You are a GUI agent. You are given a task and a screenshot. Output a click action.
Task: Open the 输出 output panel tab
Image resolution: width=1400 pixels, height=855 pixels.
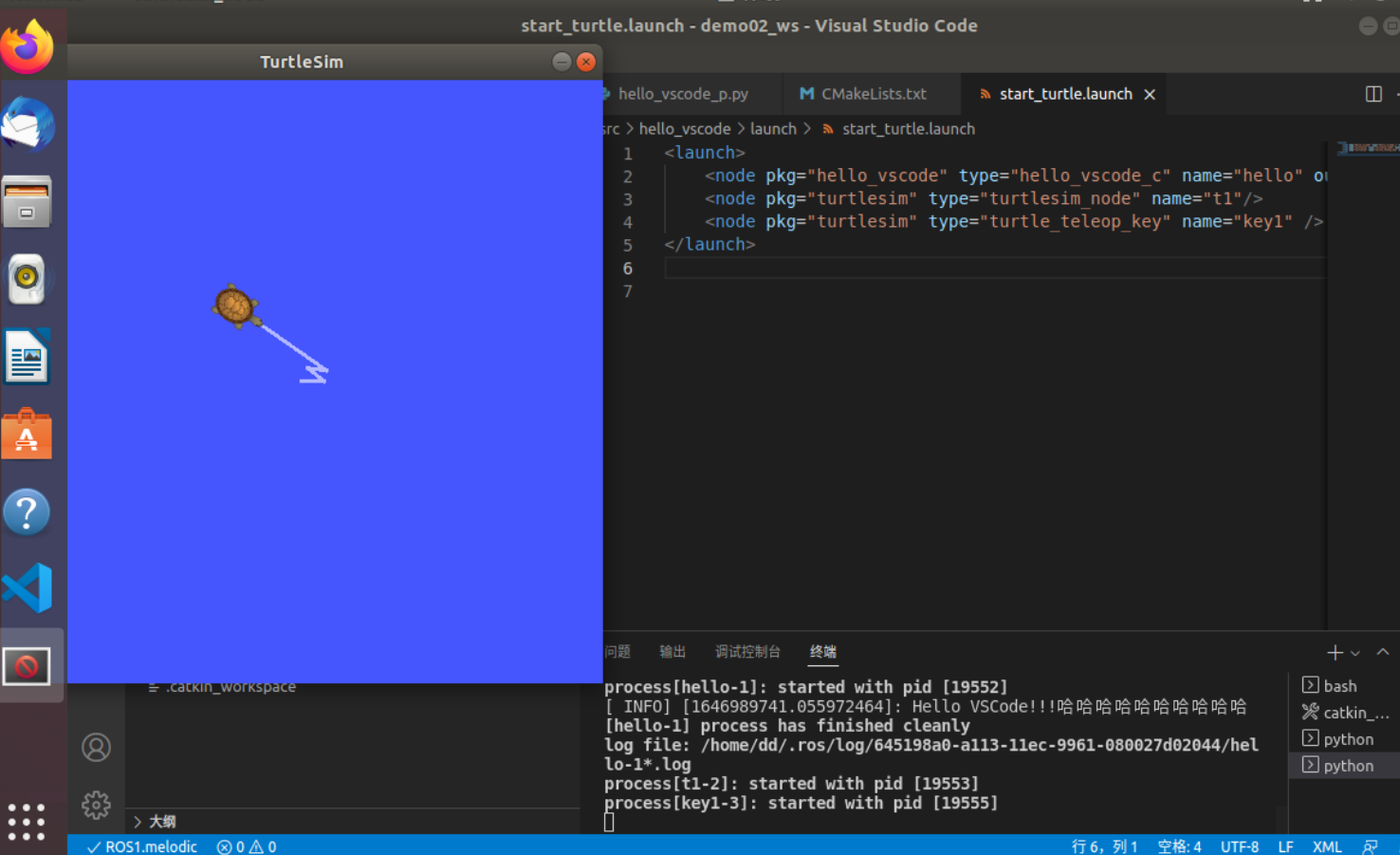tap(672, 652)
